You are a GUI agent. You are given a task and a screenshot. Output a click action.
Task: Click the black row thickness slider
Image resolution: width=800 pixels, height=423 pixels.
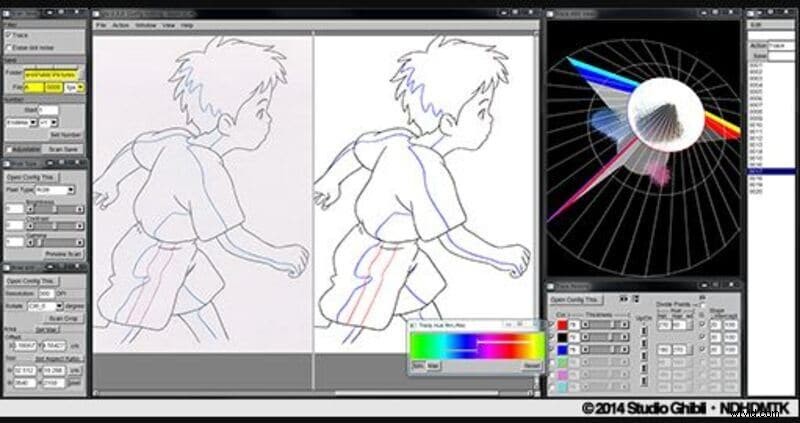point(605,337)
